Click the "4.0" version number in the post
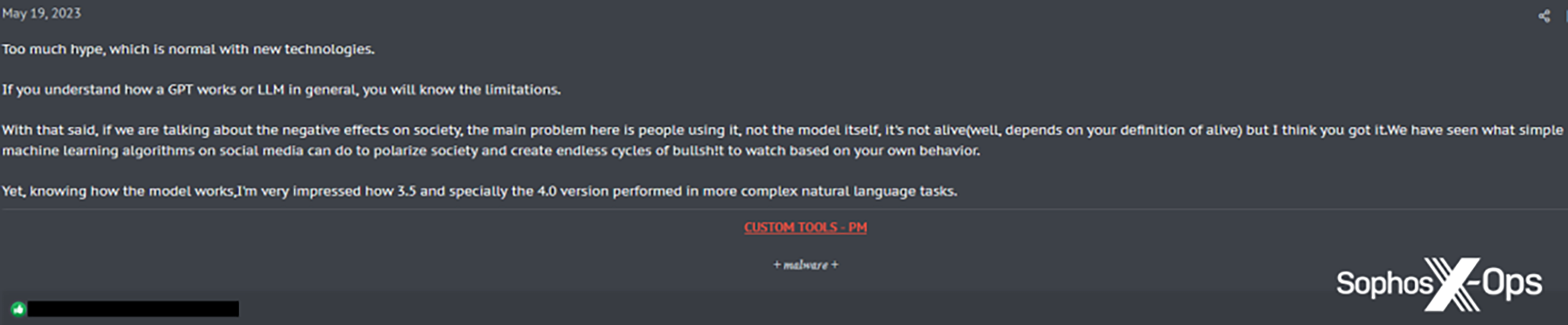Screen dimensions: 1568x325 547,191
